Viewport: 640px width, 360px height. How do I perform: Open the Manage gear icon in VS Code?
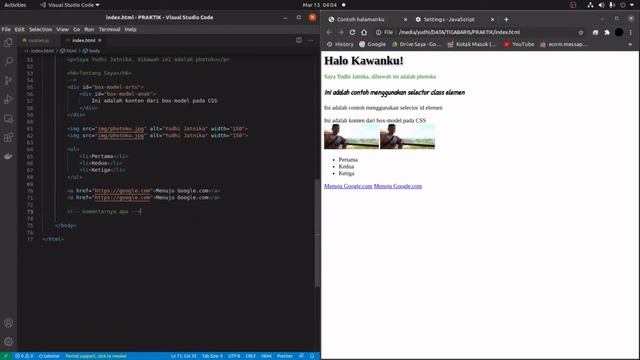coord(8,341)
